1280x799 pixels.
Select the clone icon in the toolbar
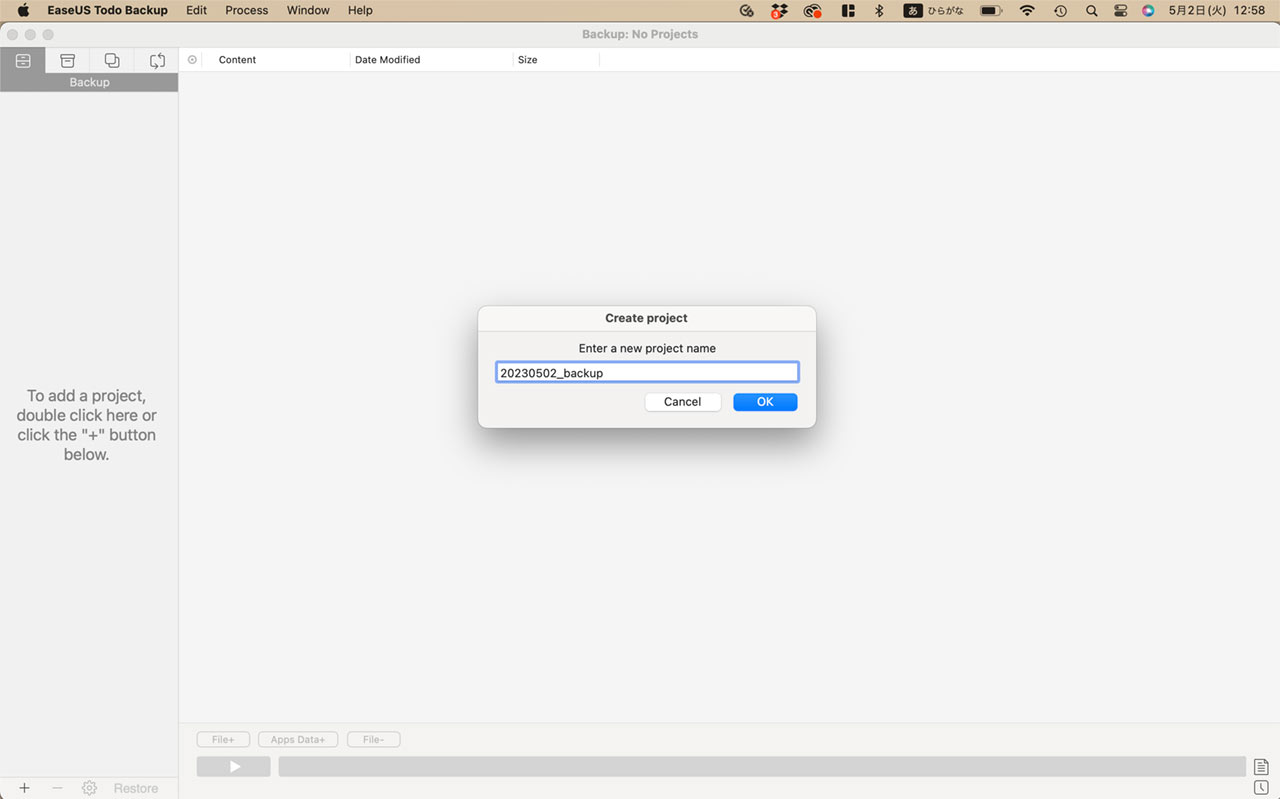coord(111,60)
